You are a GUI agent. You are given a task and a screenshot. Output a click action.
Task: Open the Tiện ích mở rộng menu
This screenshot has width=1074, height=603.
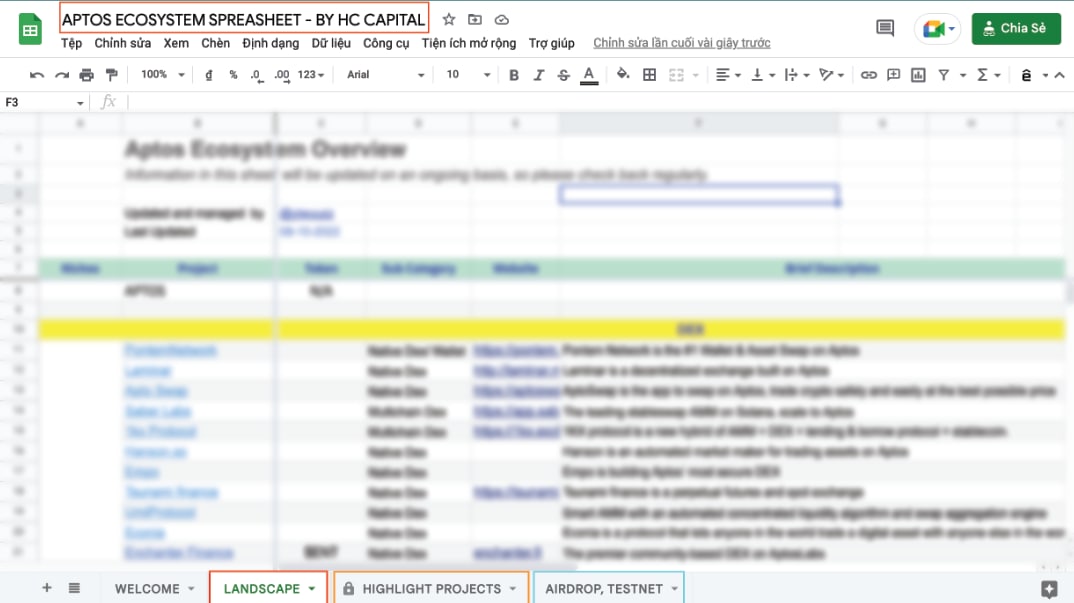[469, 43]
